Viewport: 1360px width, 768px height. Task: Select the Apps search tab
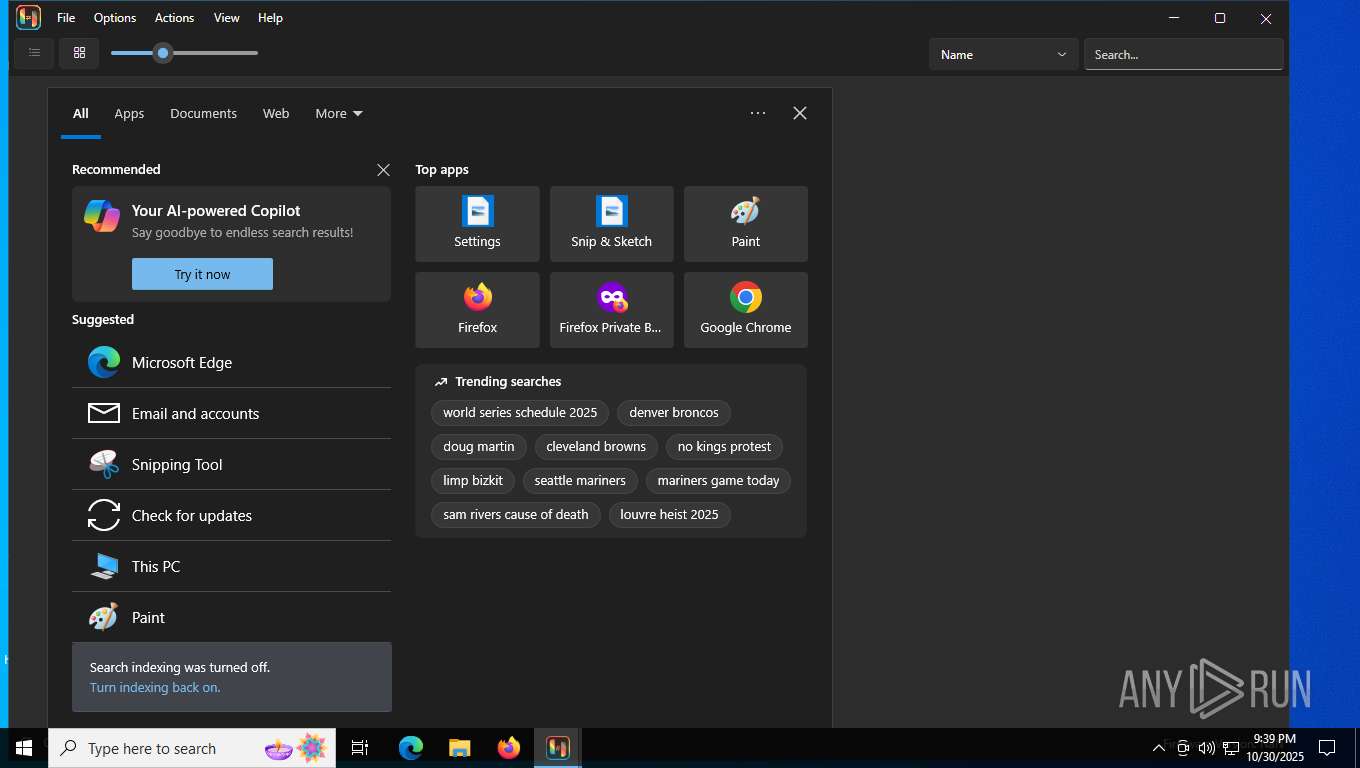[129, 113]
